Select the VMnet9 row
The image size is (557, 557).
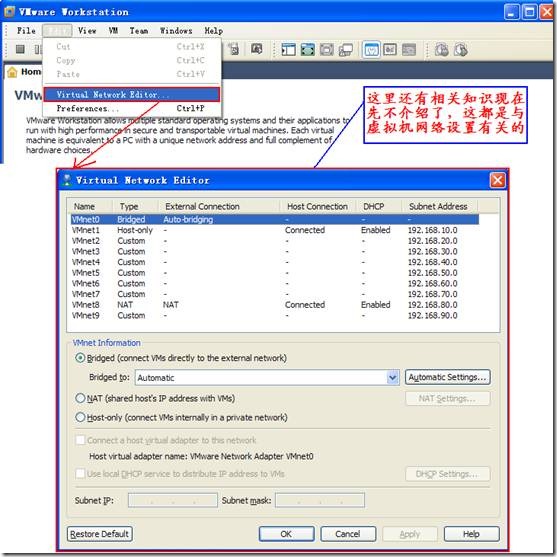(274, 315)
